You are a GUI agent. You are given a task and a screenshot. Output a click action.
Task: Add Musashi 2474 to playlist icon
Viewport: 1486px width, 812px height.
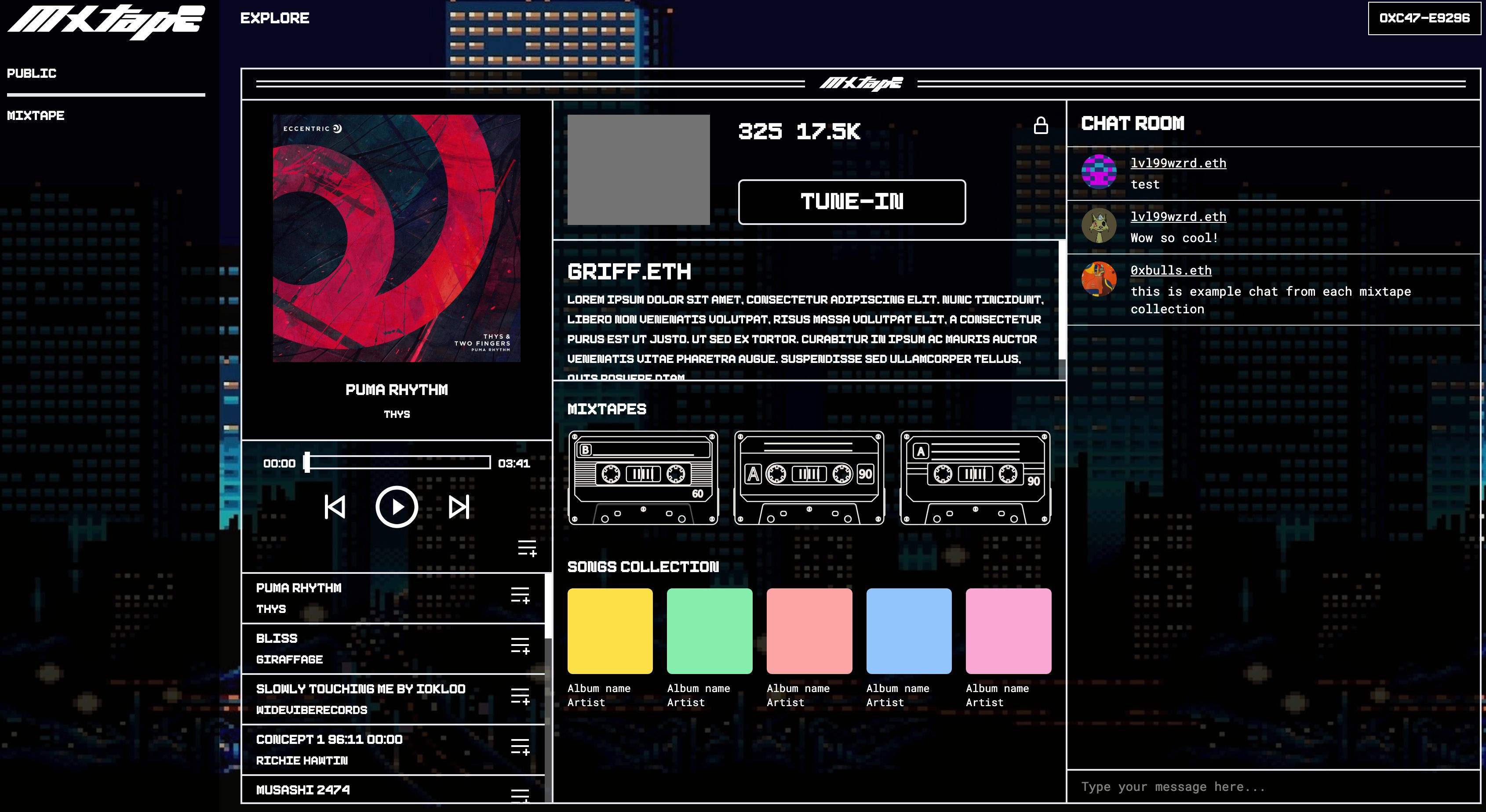tap(520, 795)
